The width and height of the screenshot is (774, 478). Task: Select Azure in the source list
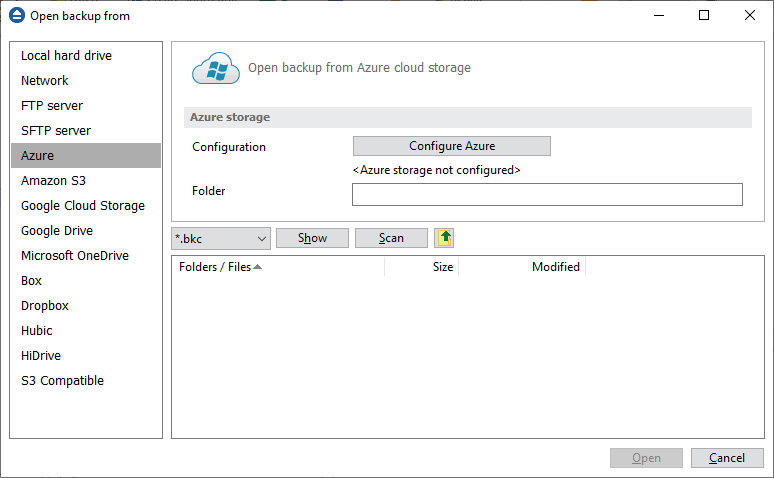(x=86, y=156)
